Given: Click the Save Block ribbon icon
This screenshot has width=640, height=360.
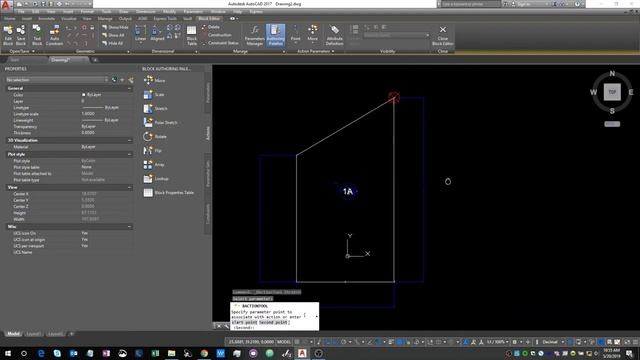Looking at the screenshot, I should pyautogui.click(x=20, y=35).
